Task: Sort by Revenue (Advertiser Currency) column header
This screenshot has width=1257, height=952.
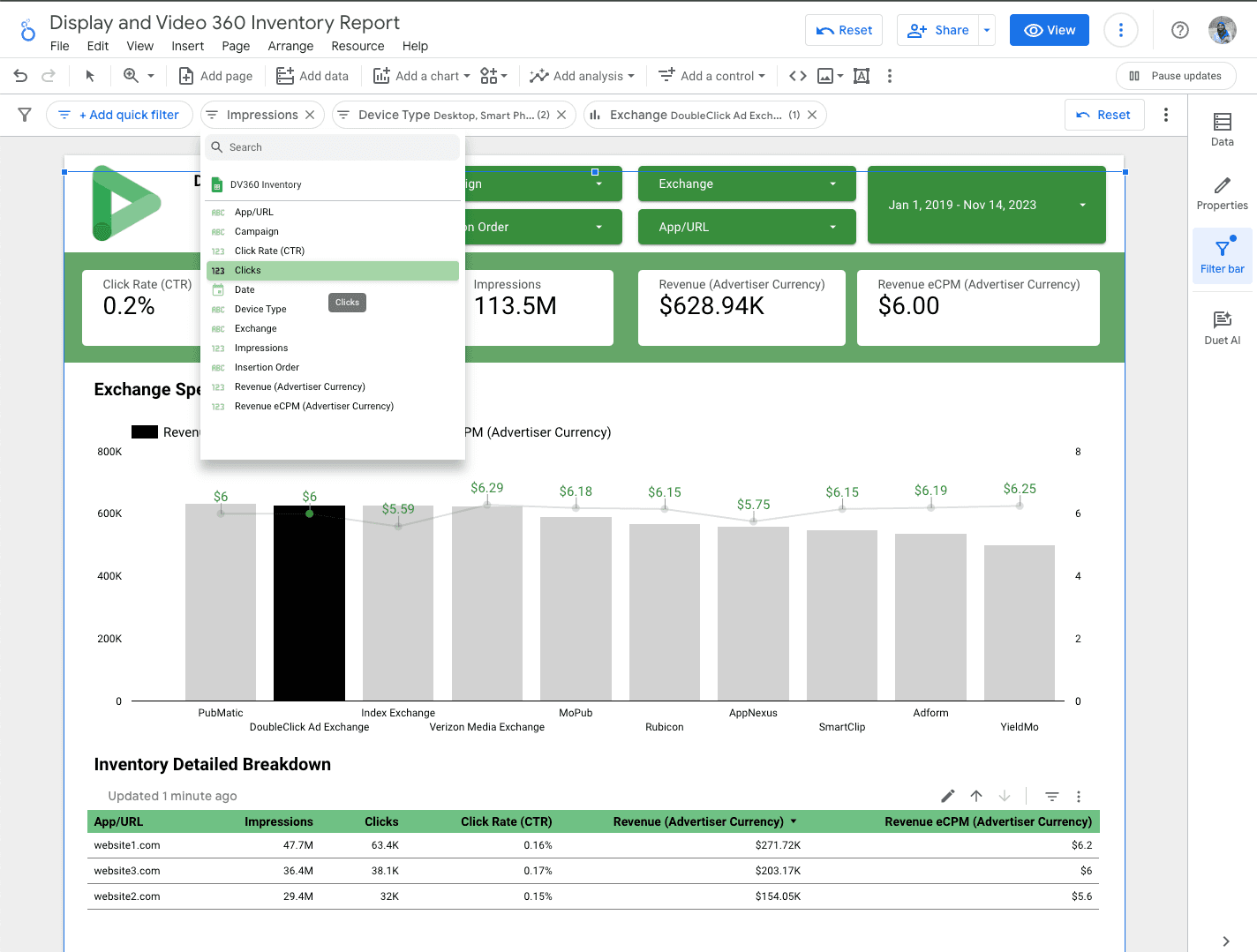Action: coord(698,821)
